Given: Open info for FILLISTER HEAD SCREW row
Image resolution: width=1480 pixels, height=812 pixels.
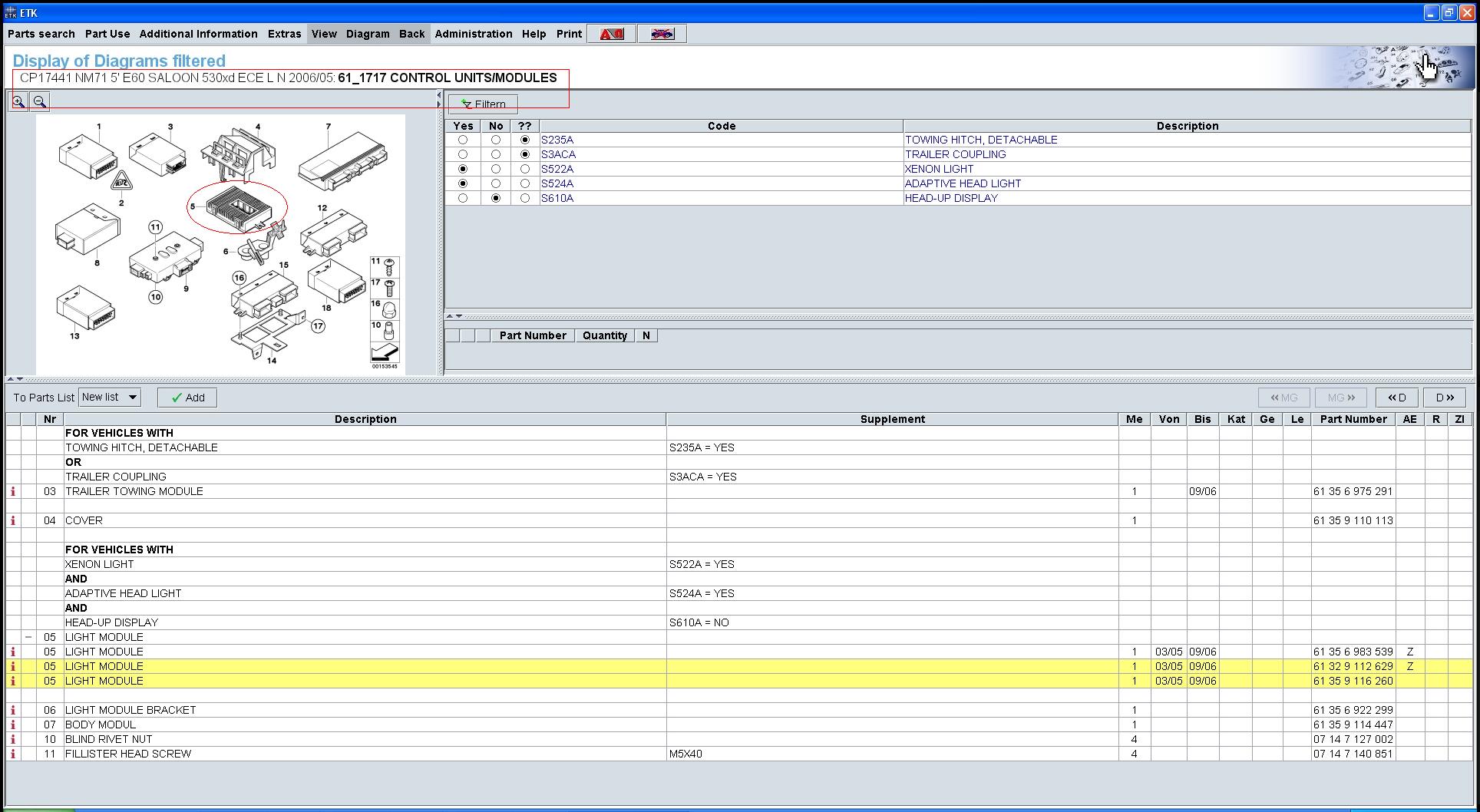Looking at the screenshot, I should [13, 754].
